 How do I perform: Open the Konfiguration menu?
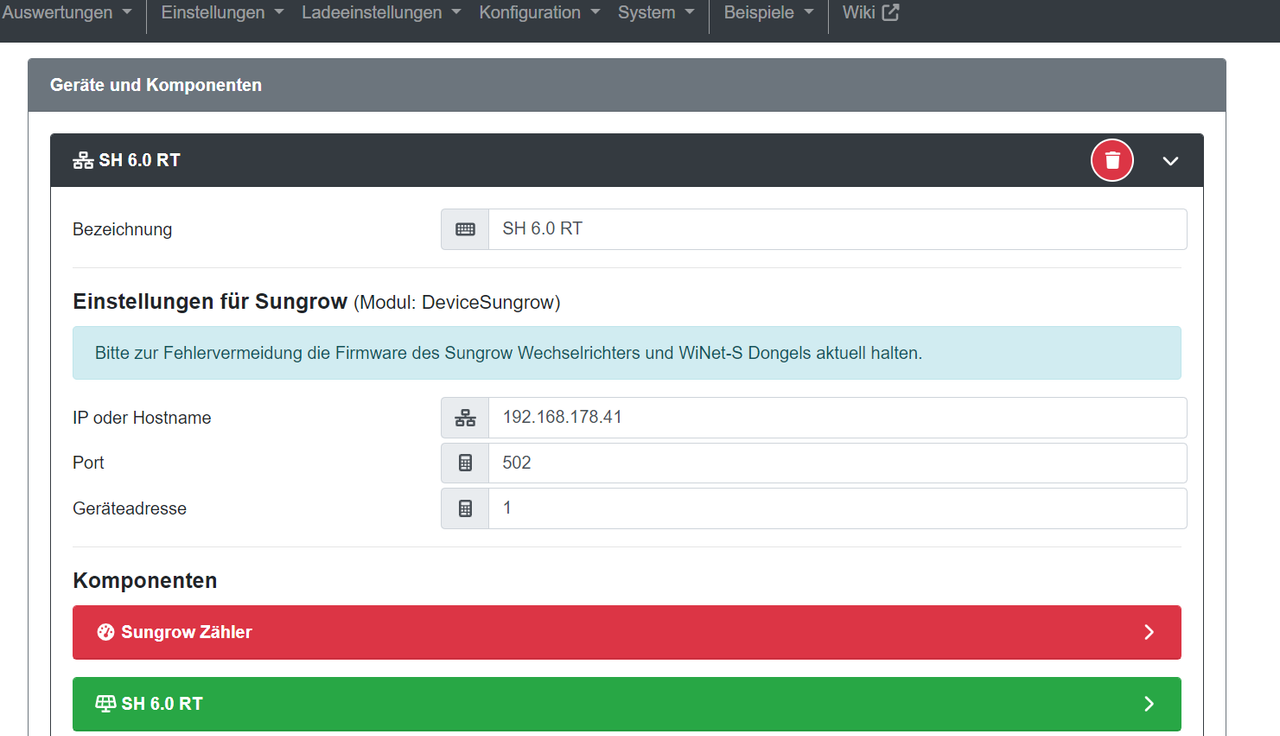click(539, 13)
